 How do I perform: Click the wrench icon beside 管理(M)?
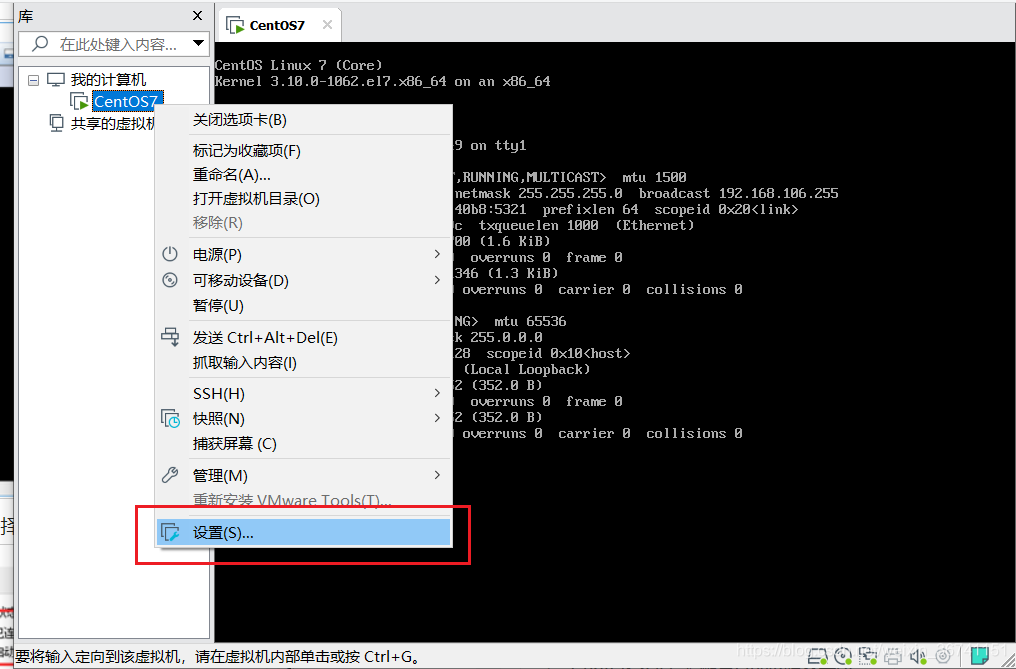pos(170,475)
